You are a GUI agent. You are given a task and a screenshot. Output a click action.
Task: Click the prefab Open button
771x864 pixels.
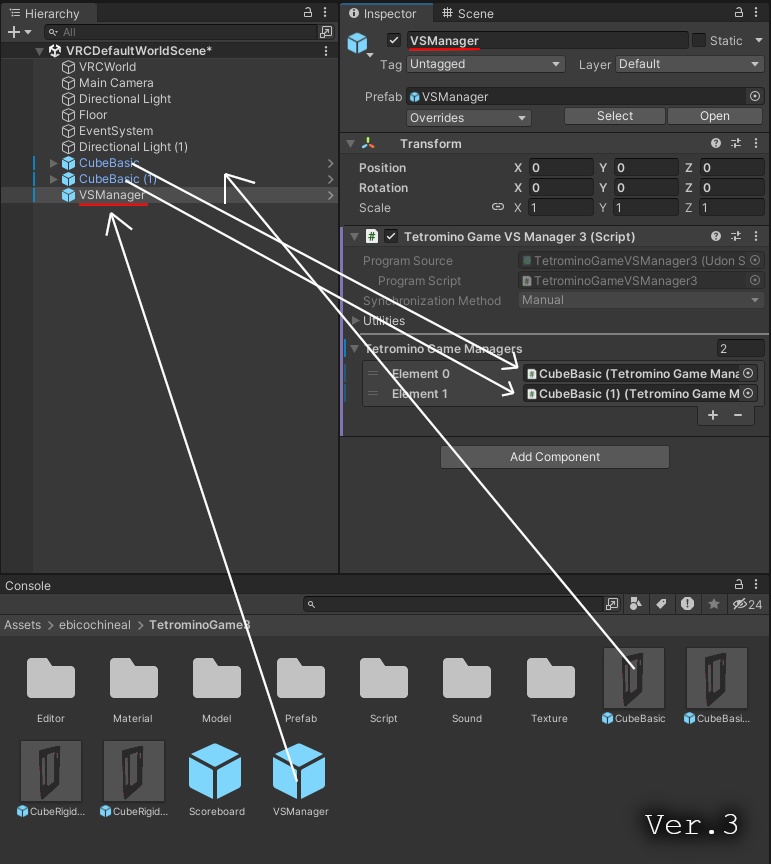tap(715, 116)
